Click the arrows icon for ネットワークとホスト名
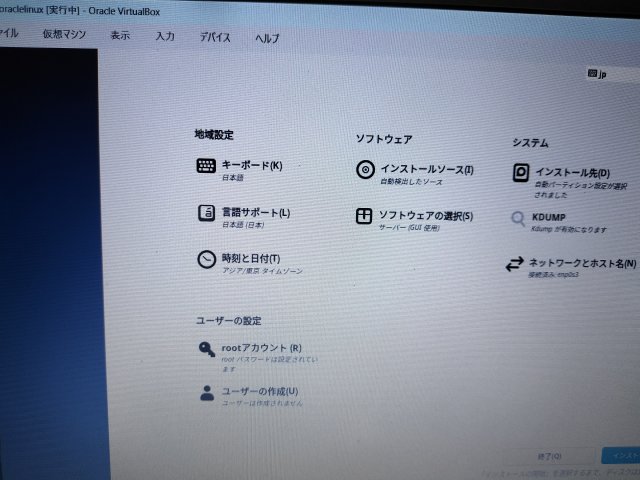Screen dimensions: 640x480 click(x=514, y=264)
